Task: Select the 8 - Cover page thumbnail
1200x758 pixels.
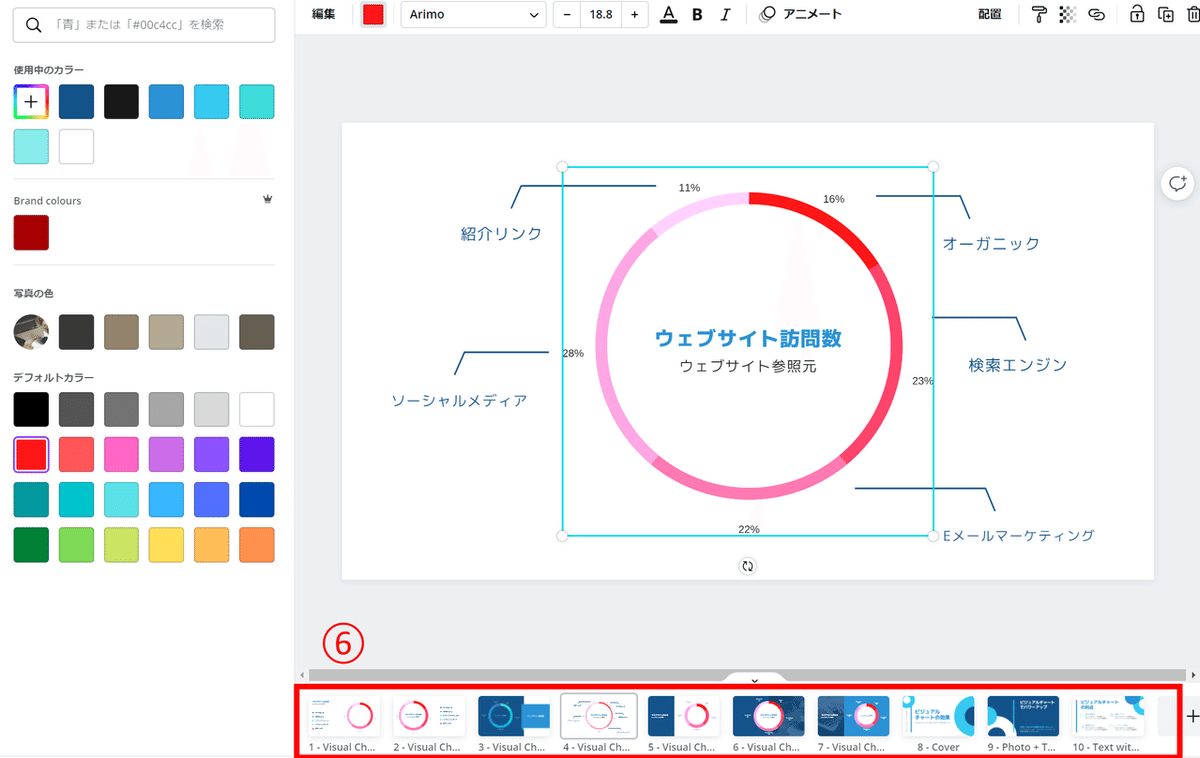Action: [x=938, y=716]
